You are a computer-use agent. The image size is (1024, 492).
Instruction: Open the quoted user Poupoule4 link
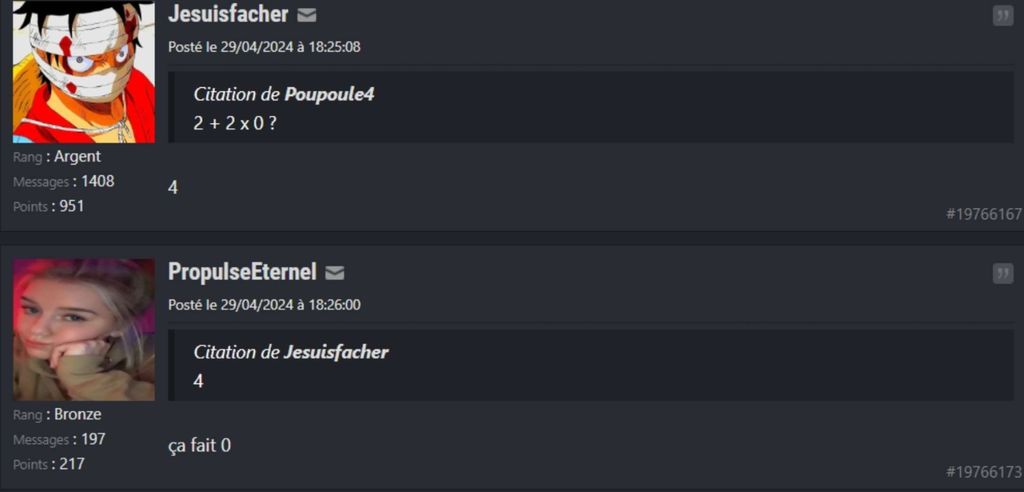pos(329,95)
